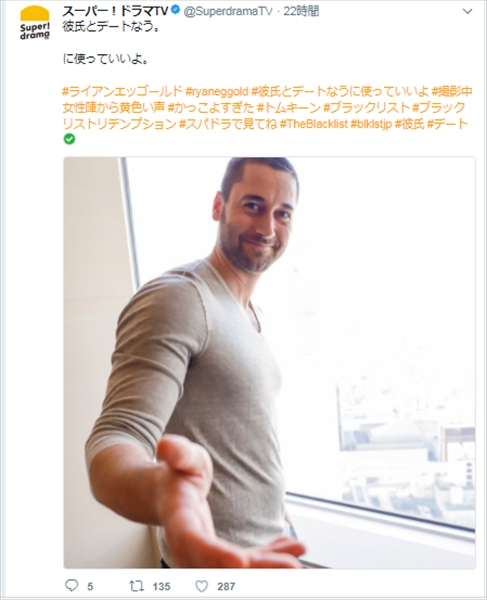The height and width of the screenshot is (600, 487).
Task: Open the スーパー！ドラマTV account name
Action: [116, 11]
